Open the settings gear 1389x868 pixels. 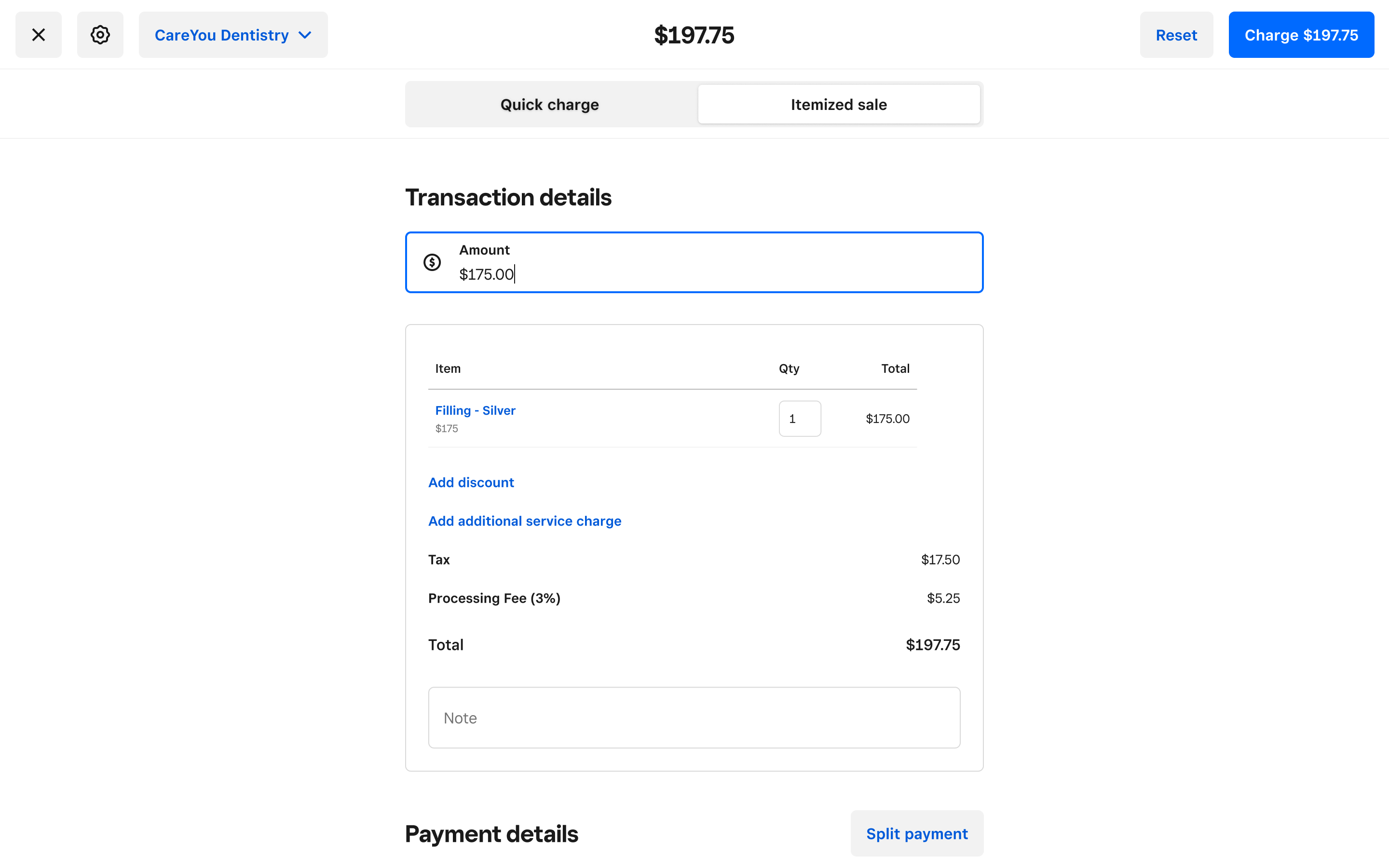pos(100,34)
